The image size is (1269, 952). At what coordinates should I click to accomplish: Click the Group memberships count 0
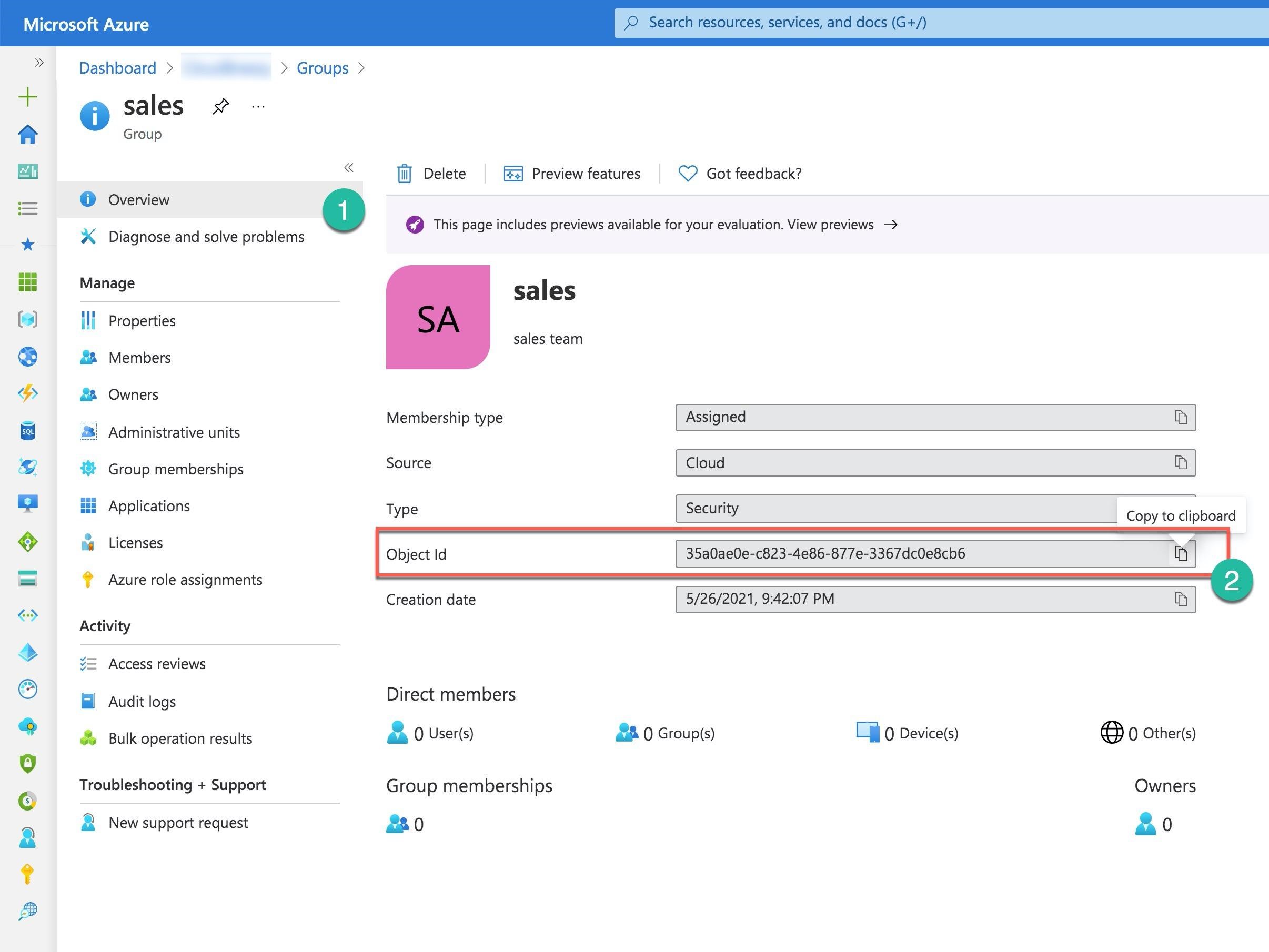405,824
